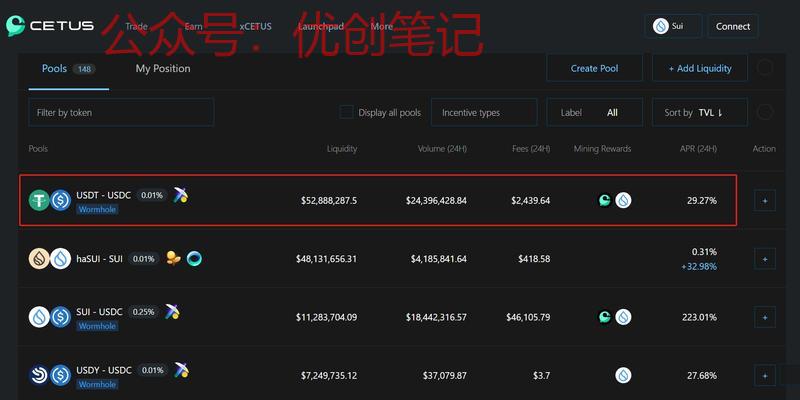Click the +32.98% APR value

click(x=699, y=266)
